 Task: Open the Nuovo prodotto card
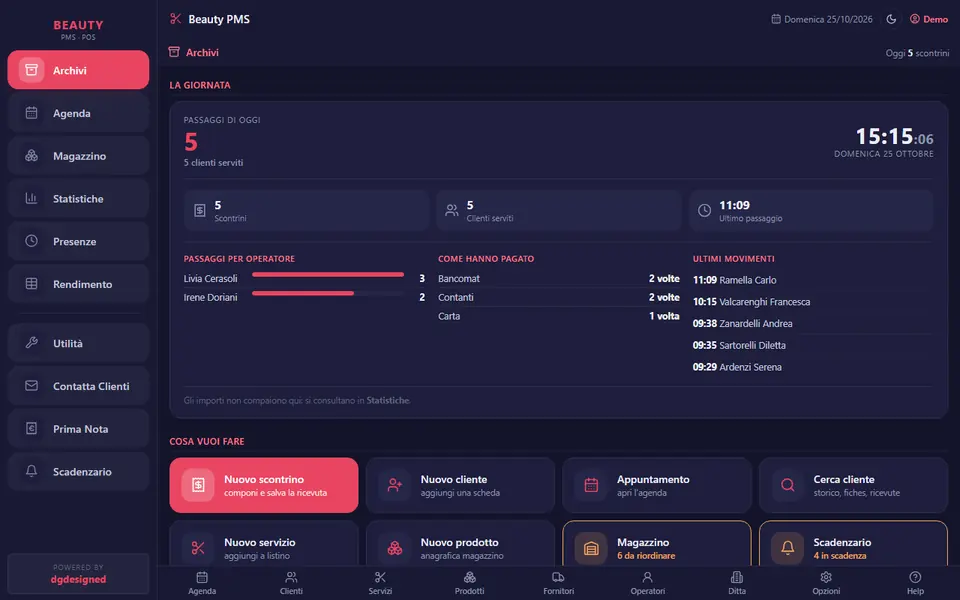coord(460,544)
